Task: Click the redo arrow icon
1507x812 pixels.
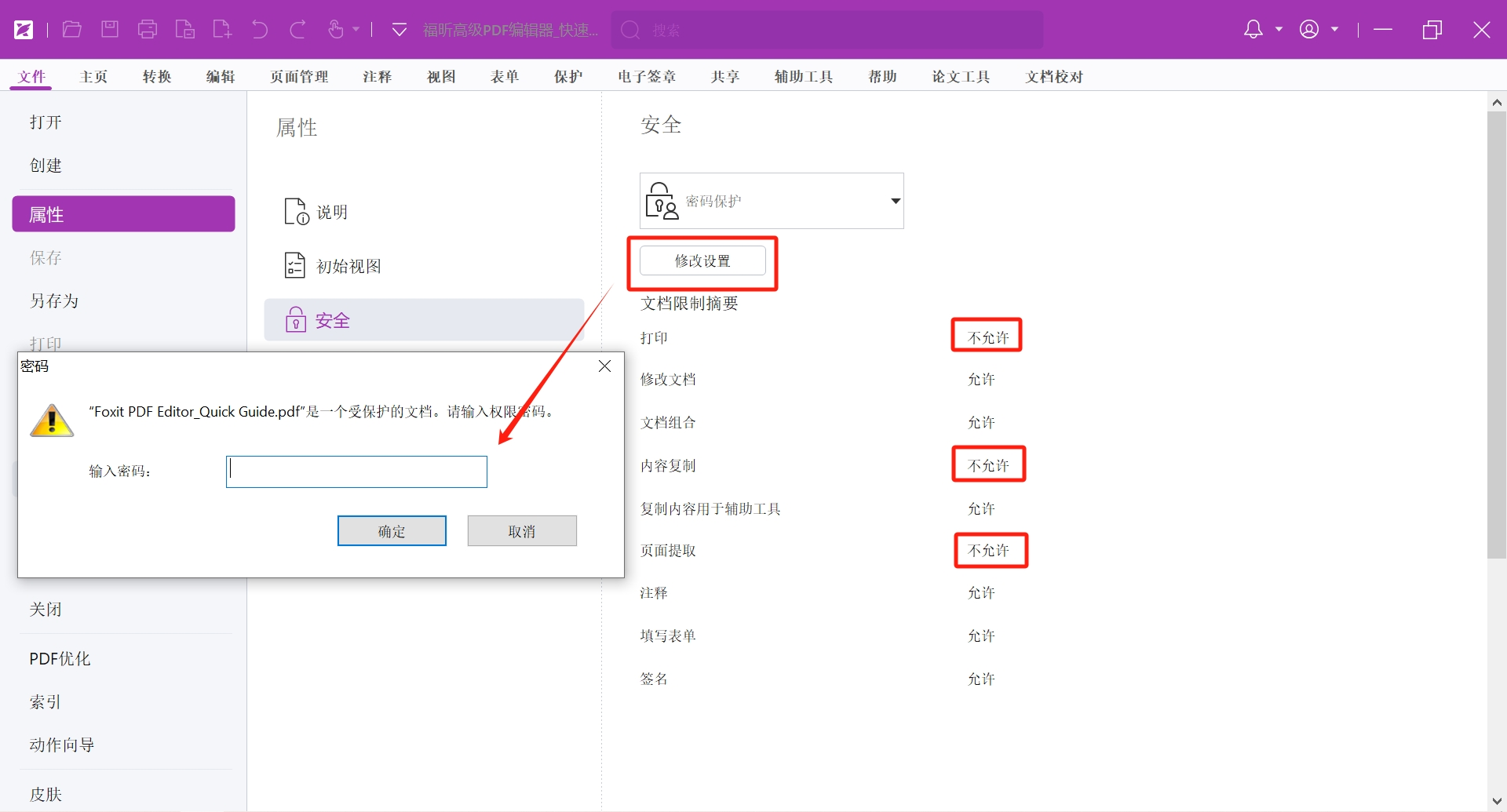Action: 297,30
